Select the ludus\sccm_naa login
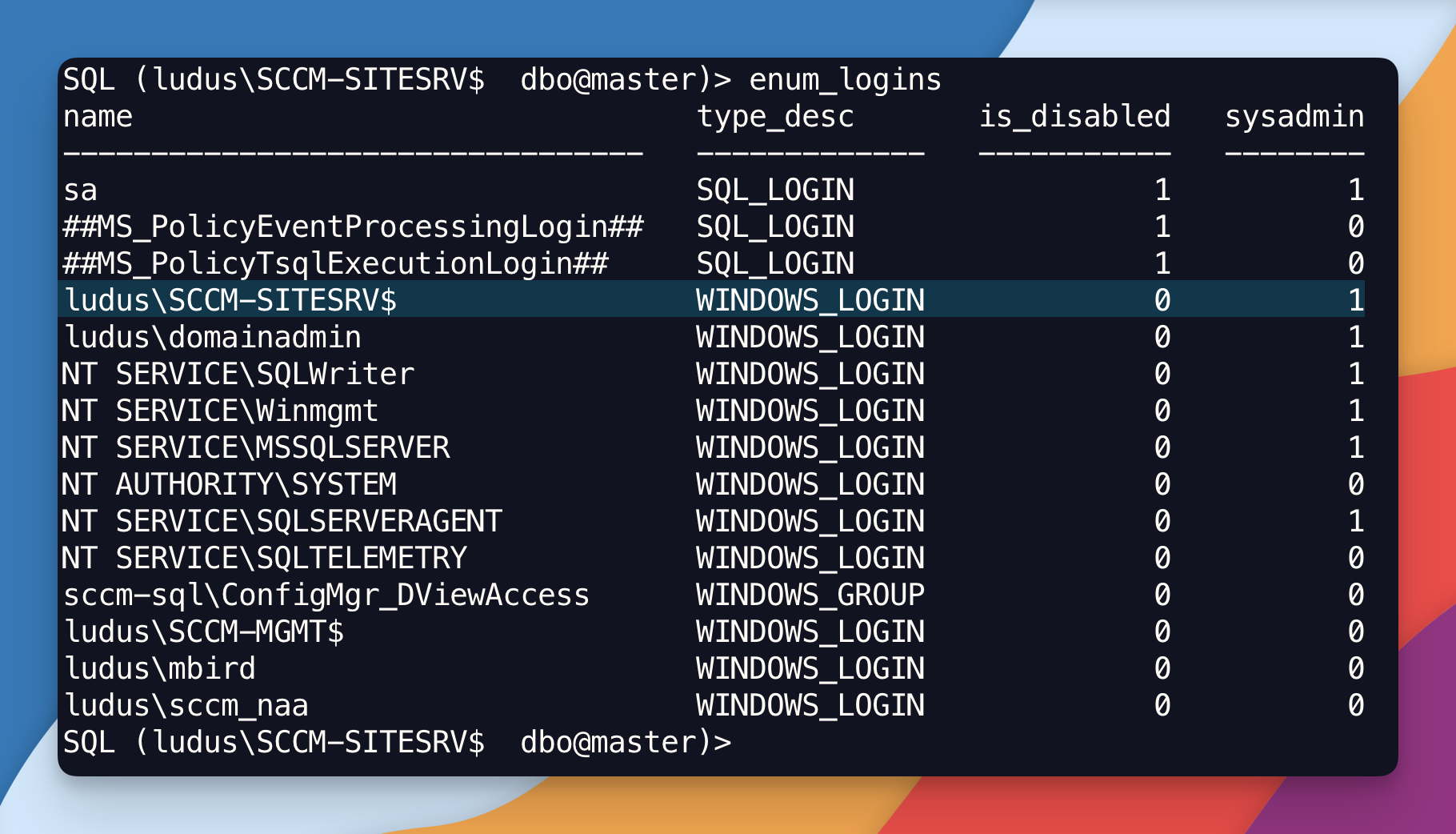The height and width of the screenshot is (834, 1456). (x=186, y=705)
